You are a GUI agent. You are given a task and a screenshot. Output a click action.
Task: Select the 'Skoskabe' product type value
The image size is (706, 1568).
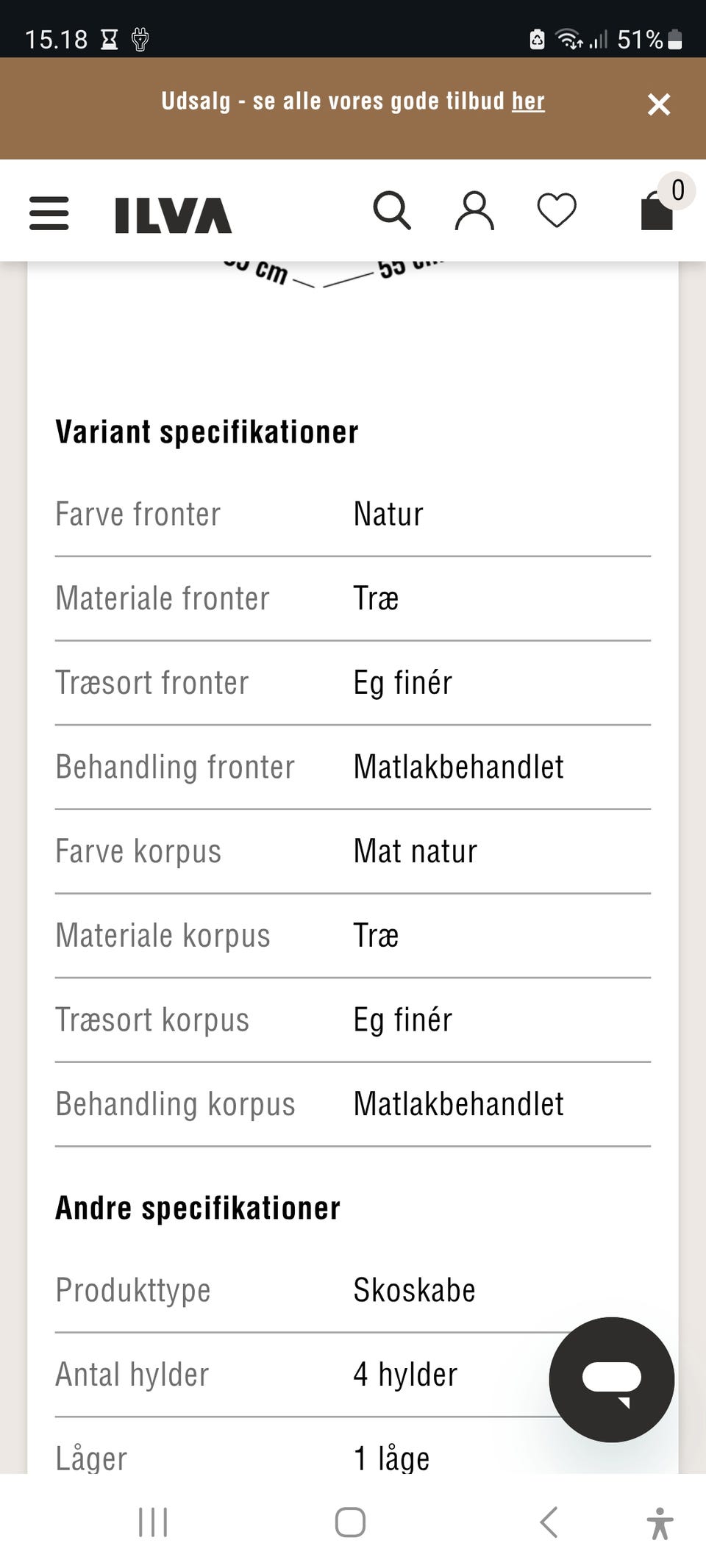pyautogui.click(x=414, y=1291)
